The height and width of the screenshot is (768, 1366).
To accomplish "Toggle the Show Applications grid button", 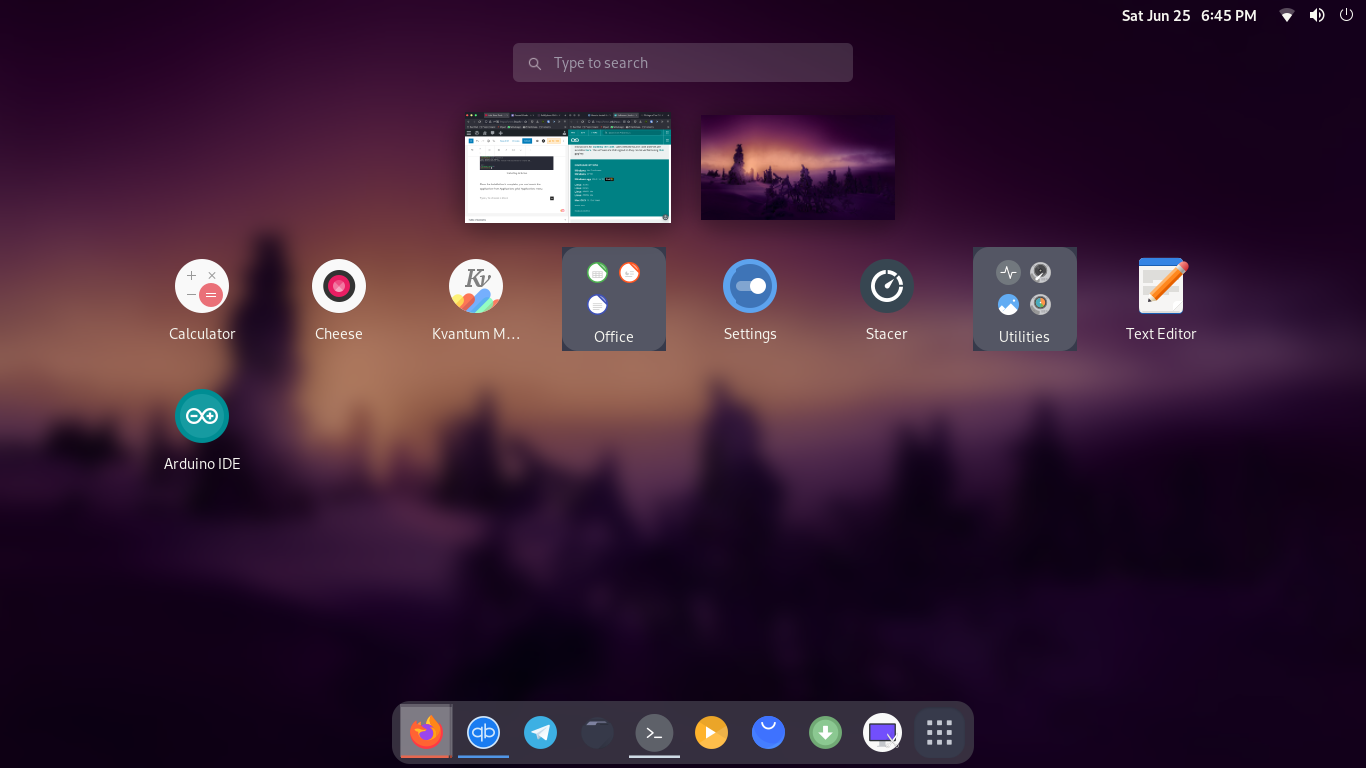I will pyautogui.click(x=939, y=733).
